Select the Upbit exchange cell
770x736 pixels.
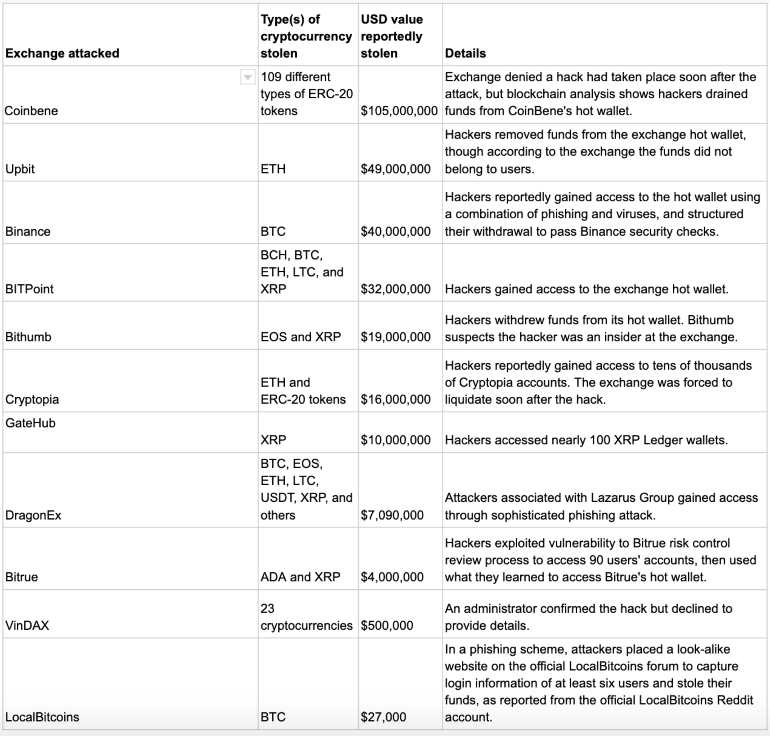pyautogui.click(x=130, y=153)
